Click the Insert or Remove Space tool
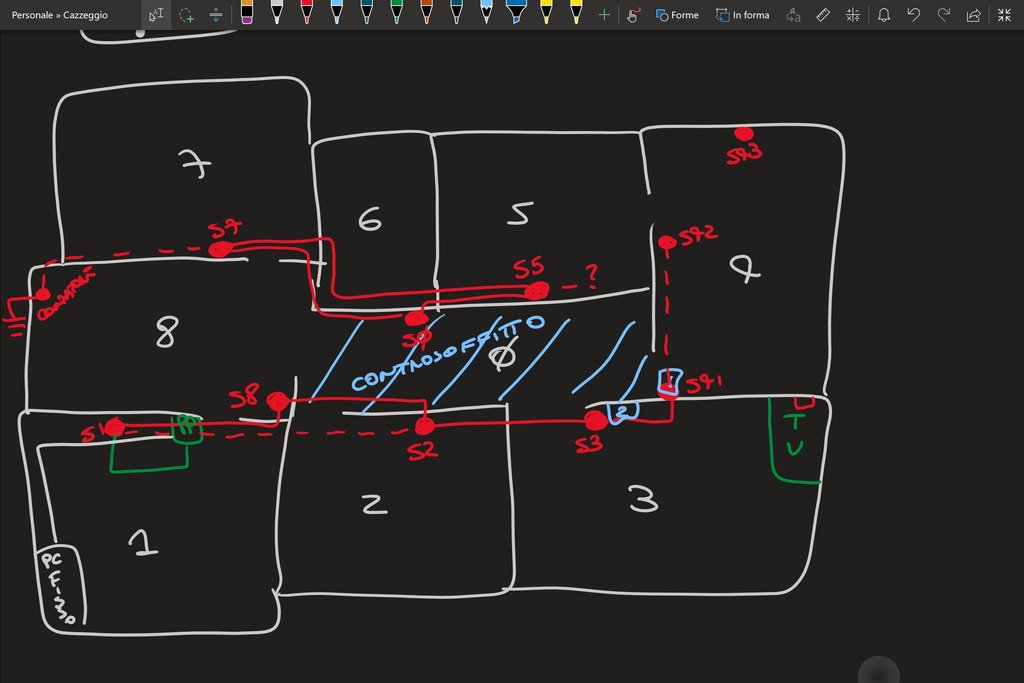This screenshot has height=683, width=1024. [x=216, y=15]
